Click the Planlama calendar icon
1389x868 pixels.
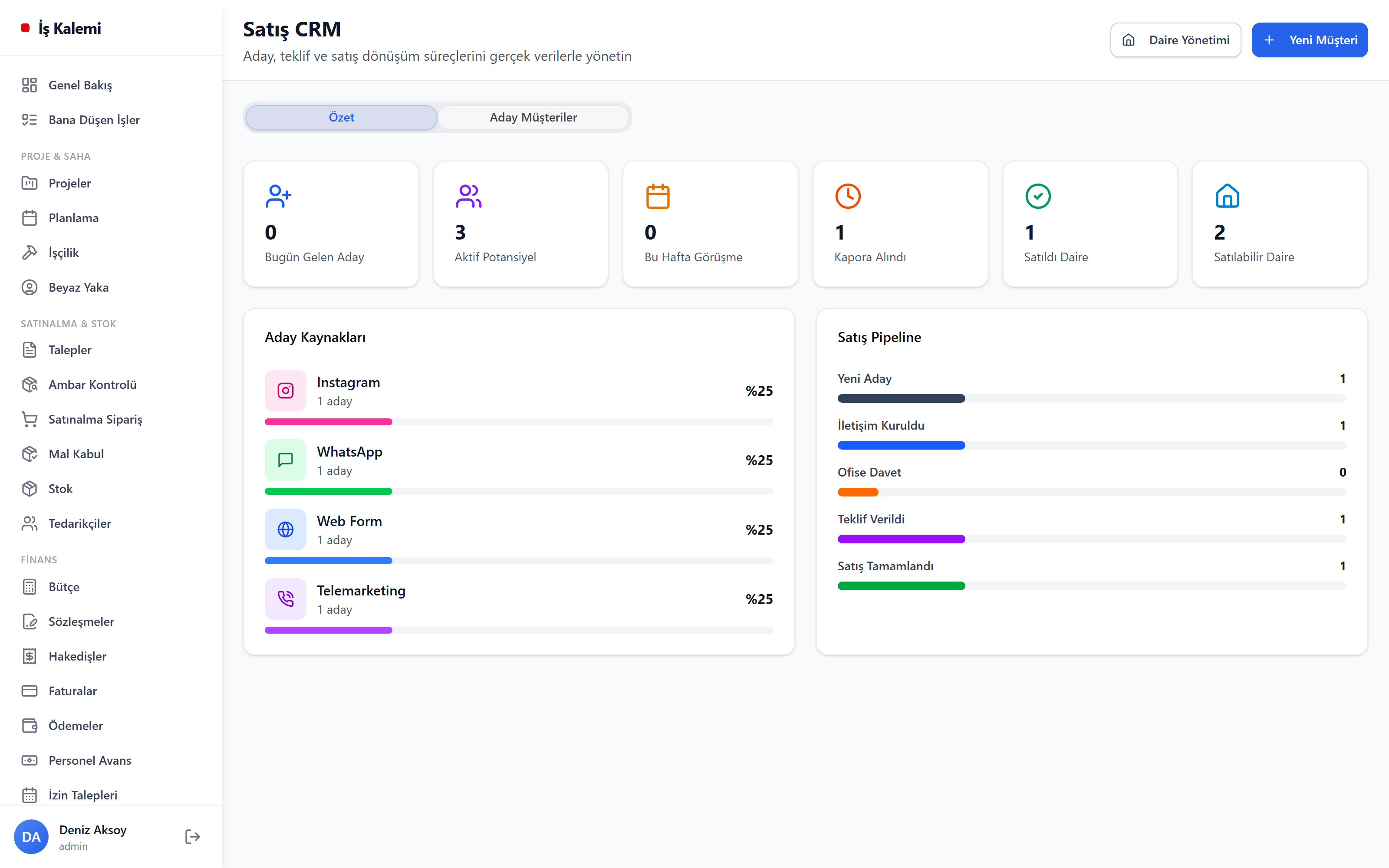[29, 217]
